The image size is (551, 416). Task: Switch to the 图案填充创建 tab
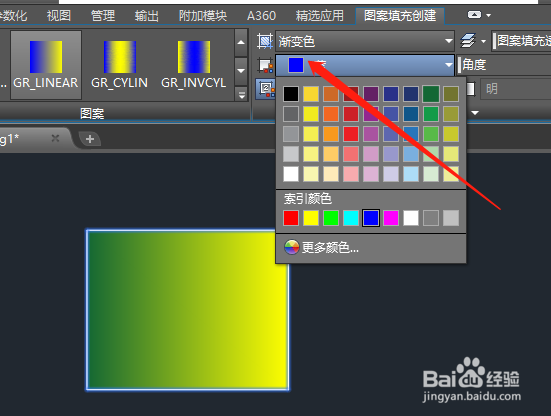point(400,15)
